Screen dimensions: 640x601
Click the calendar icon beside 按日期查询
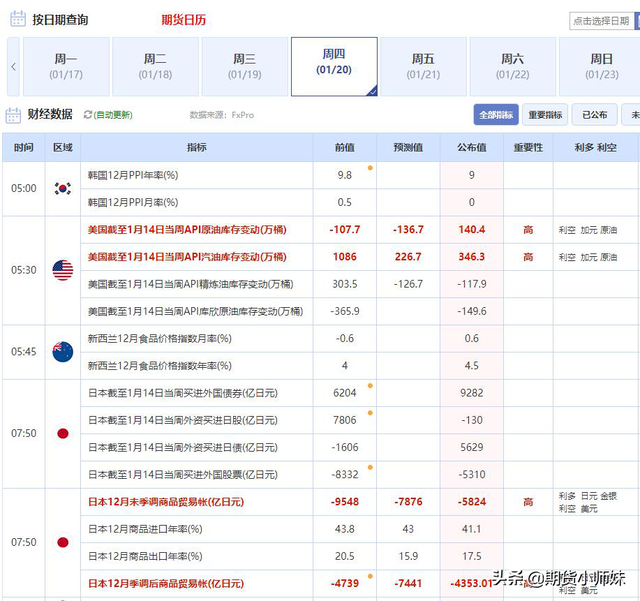18,19
